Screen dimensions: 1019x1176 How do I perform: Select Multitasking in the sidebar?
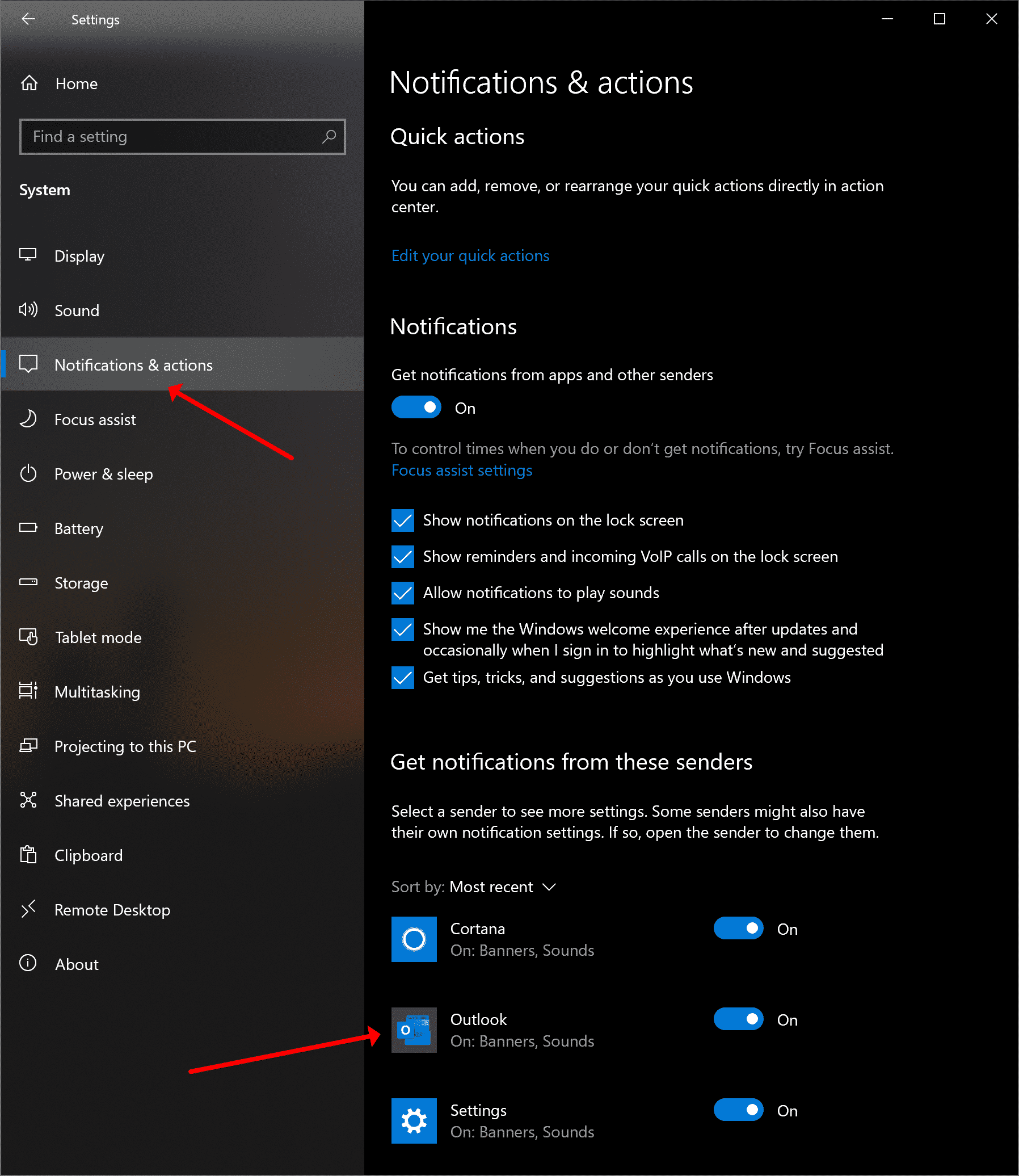[x=182, y=692]
